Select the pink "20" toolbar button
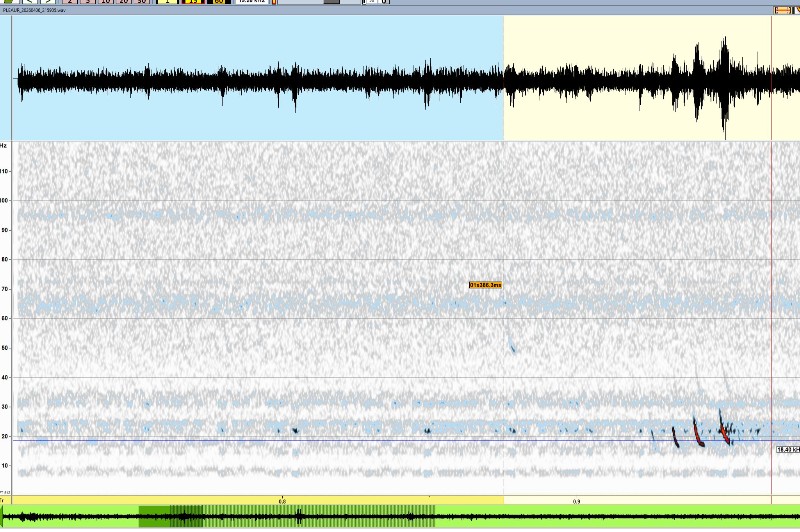 (x=123, y=2)
